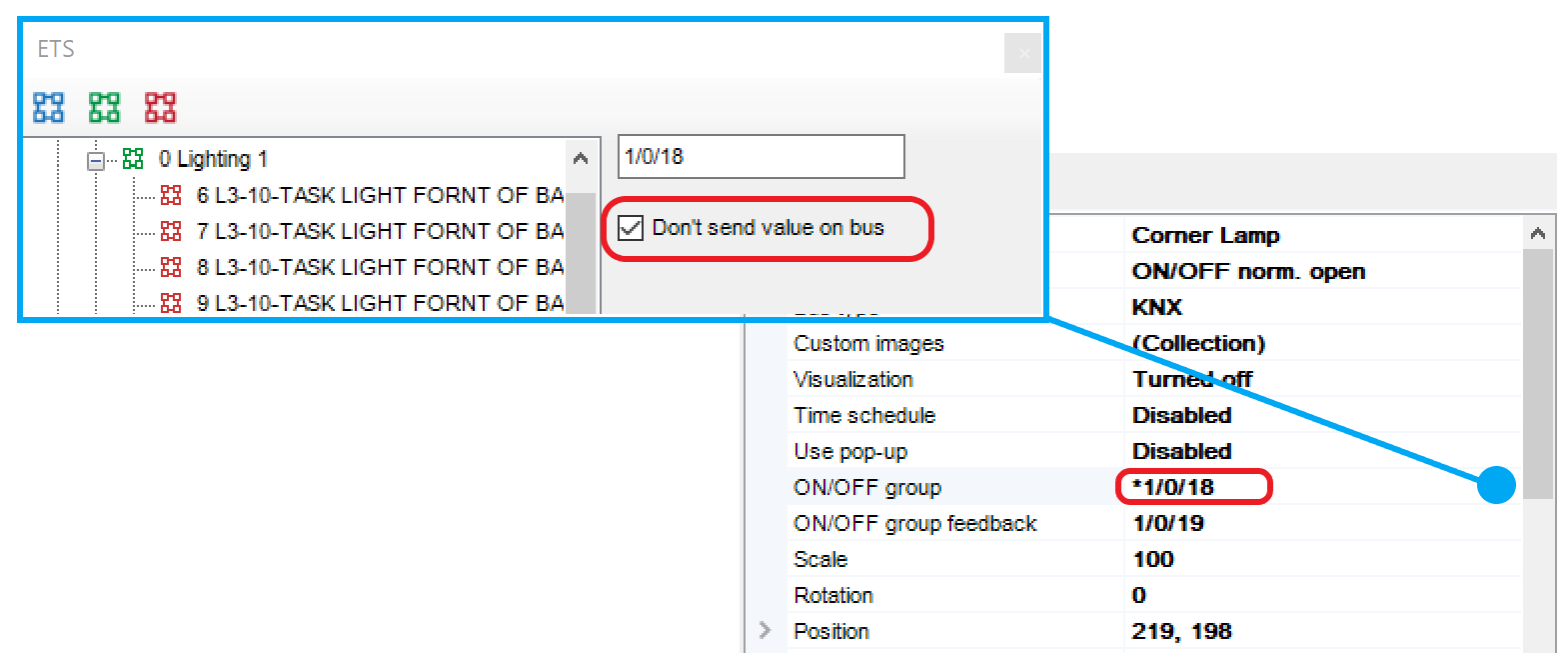The image size is (1568, 657).
Task: Click the green icon beside 0 Lighting 1
Action: tap(133, 159)
